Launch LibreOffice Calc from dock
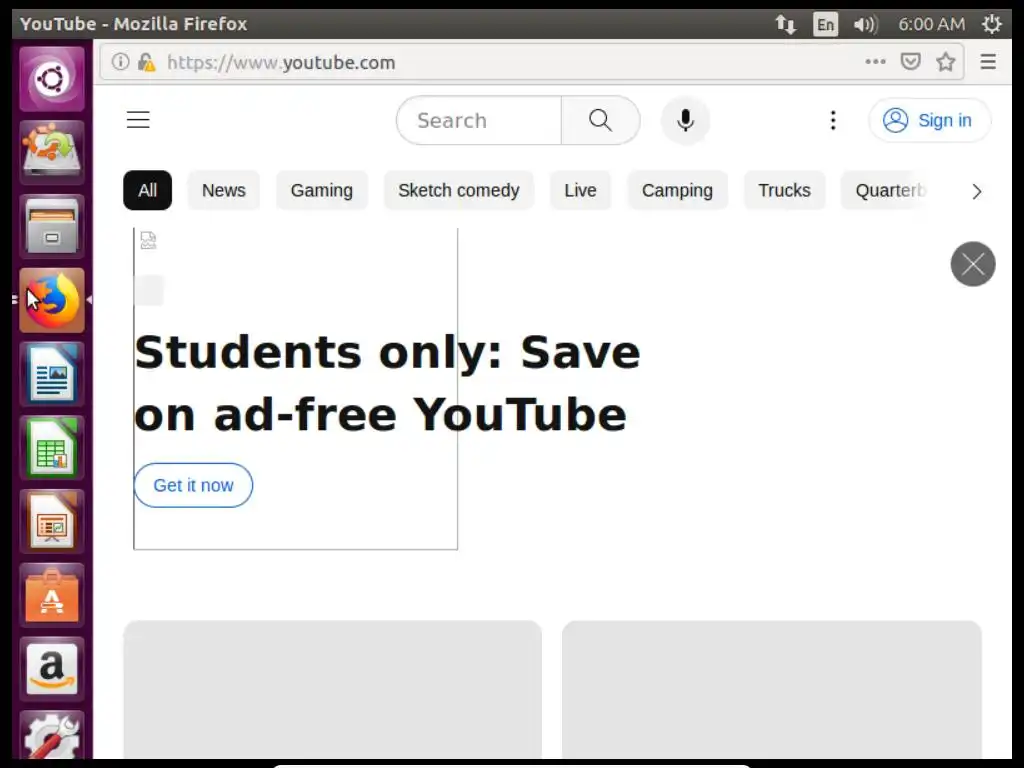 click(52, 447)
